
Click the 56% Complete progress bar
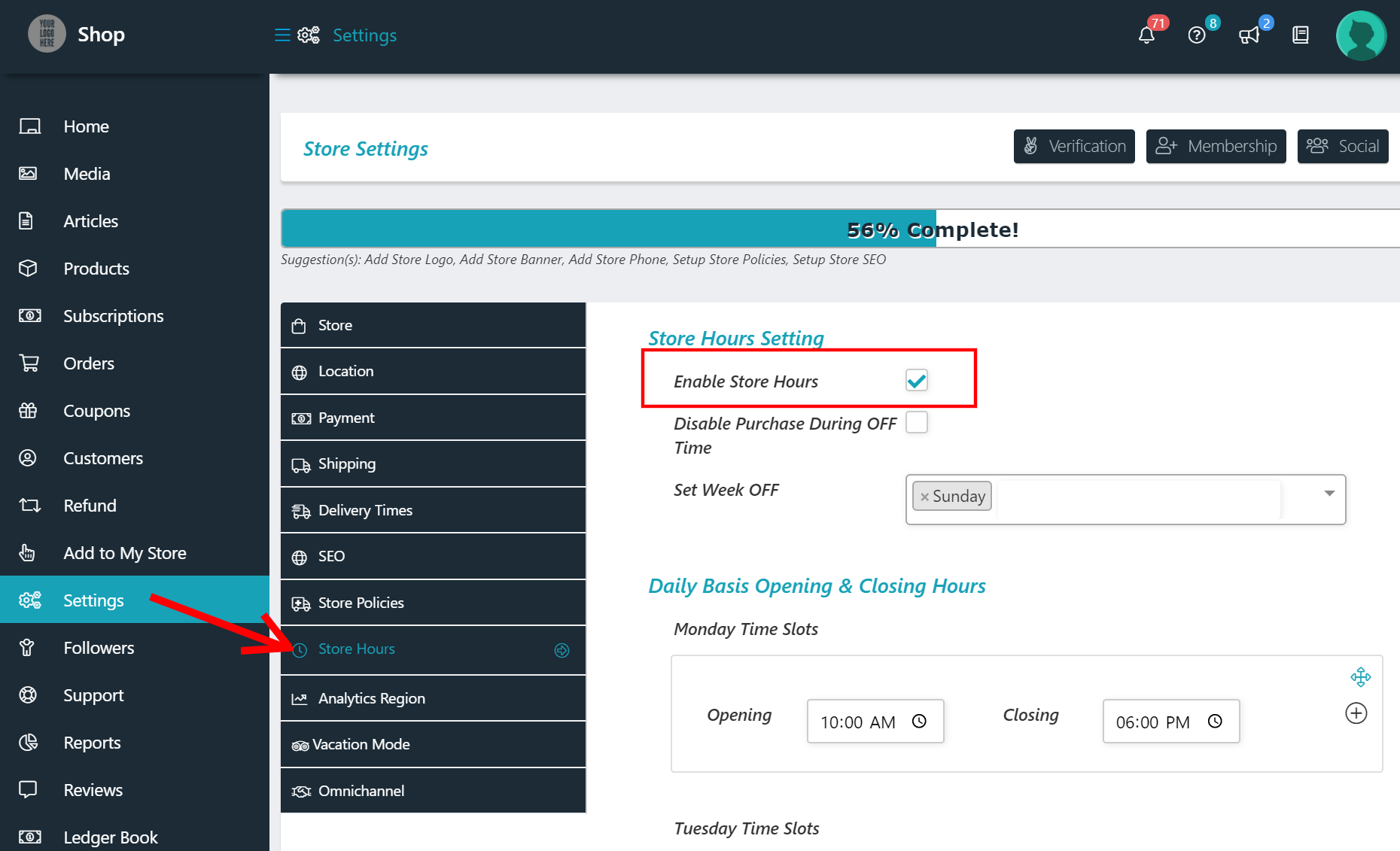click(839, 229)
